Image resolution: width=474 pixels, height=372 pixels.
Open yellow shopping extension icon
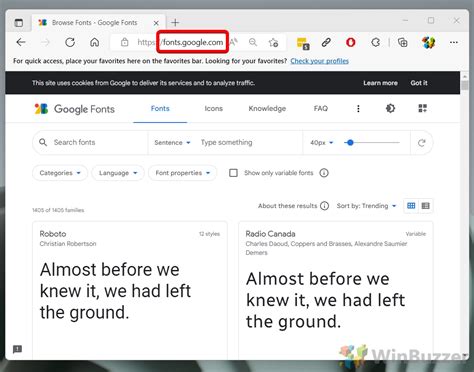pos(303,43)
